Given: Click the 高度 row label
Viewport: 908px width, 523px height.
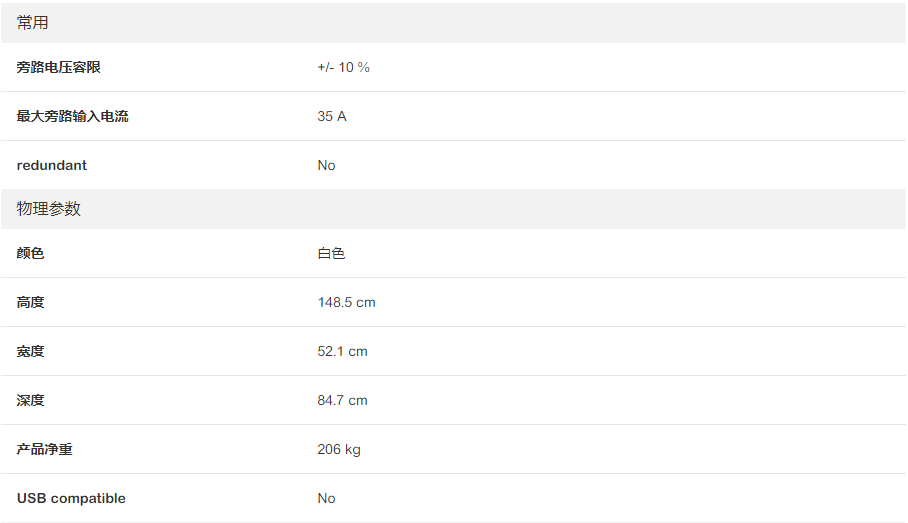Looking at the screenshot, I should (x=31, y=302).
